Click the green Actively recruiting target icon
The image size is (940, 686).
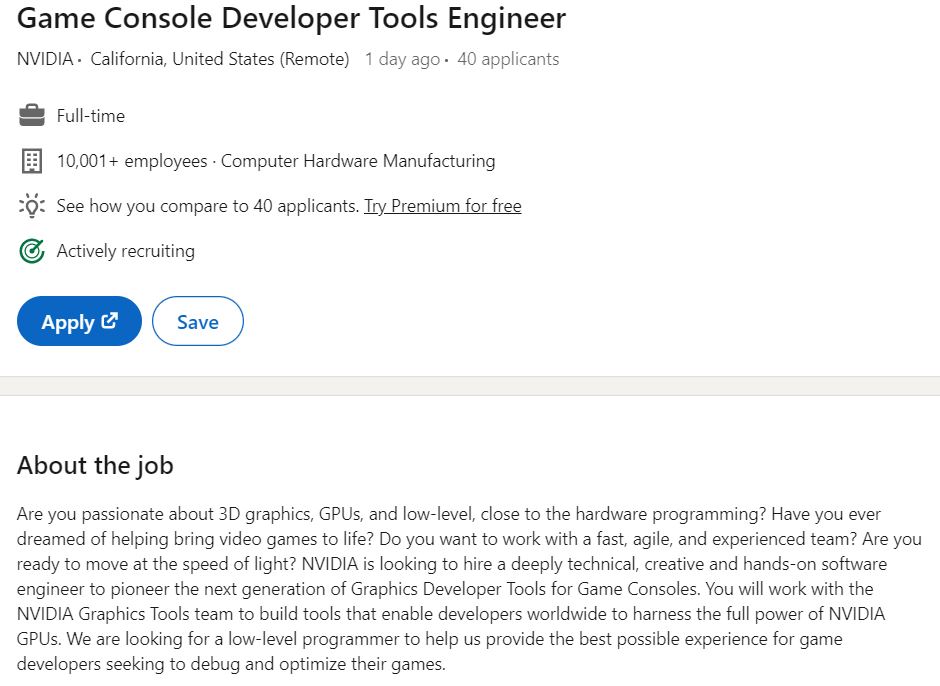[x=32, y=251]
